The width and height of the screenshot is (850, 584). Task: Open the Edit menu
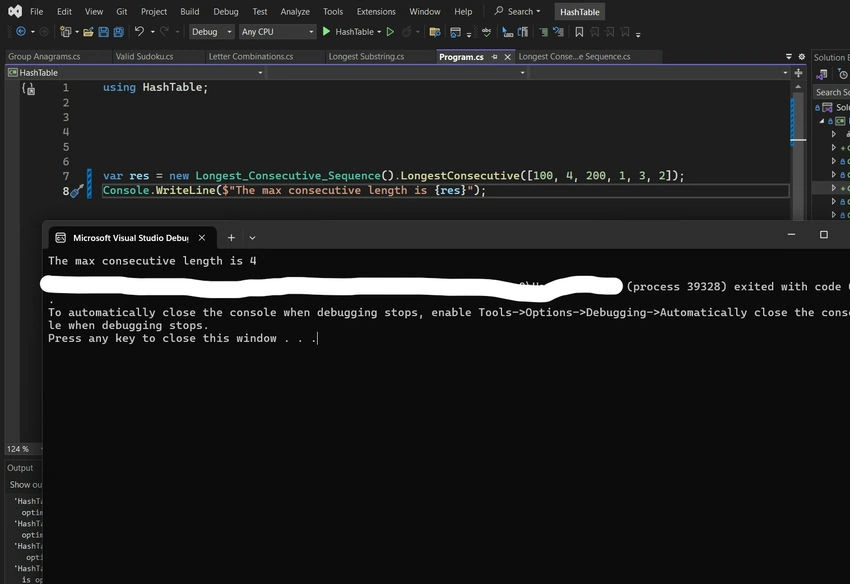(x=64, y=11)
